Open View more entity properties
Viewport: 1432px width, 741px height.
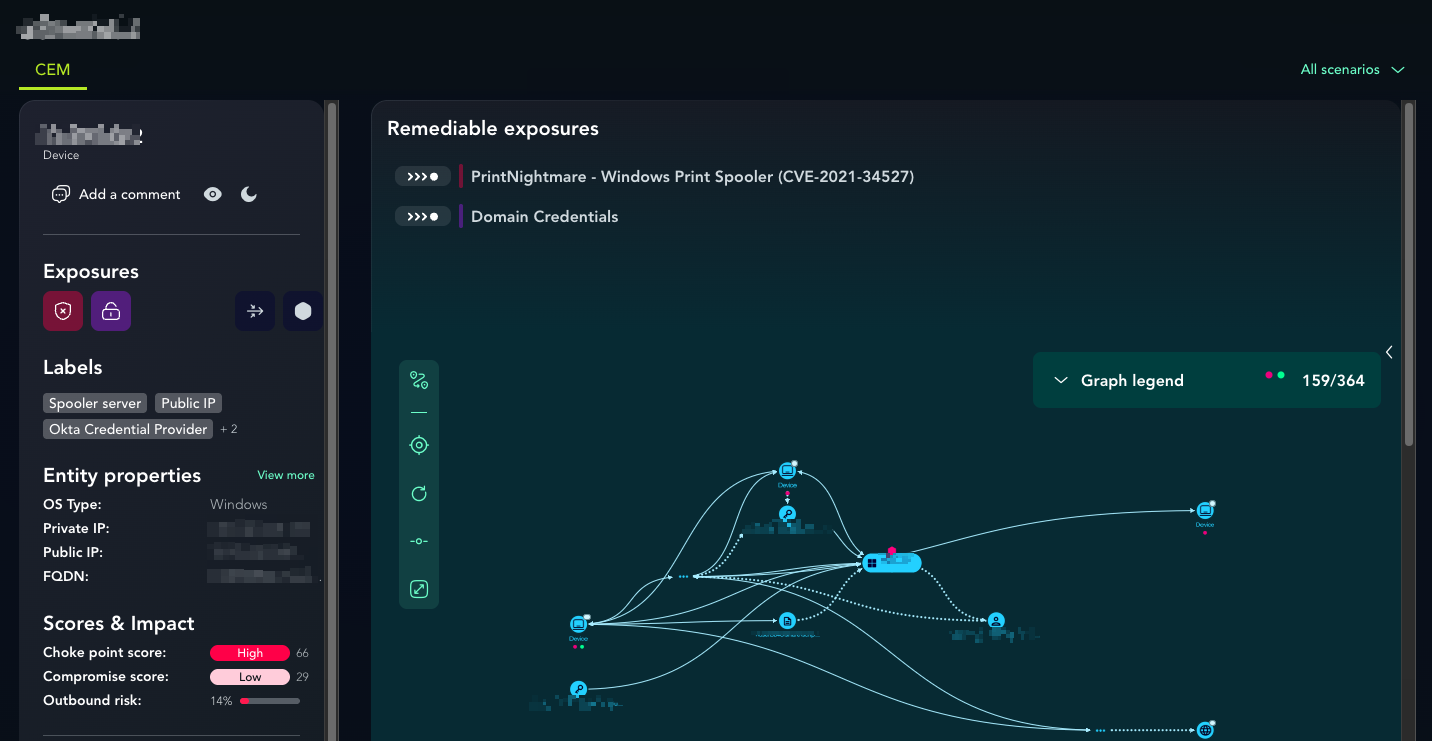(285, 475)
